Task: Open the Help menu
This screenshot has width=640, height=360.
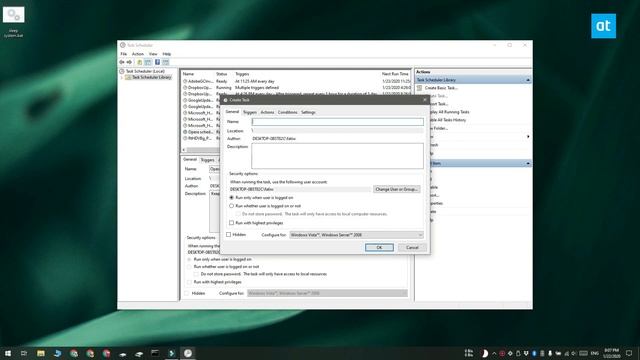Action: 167,54
